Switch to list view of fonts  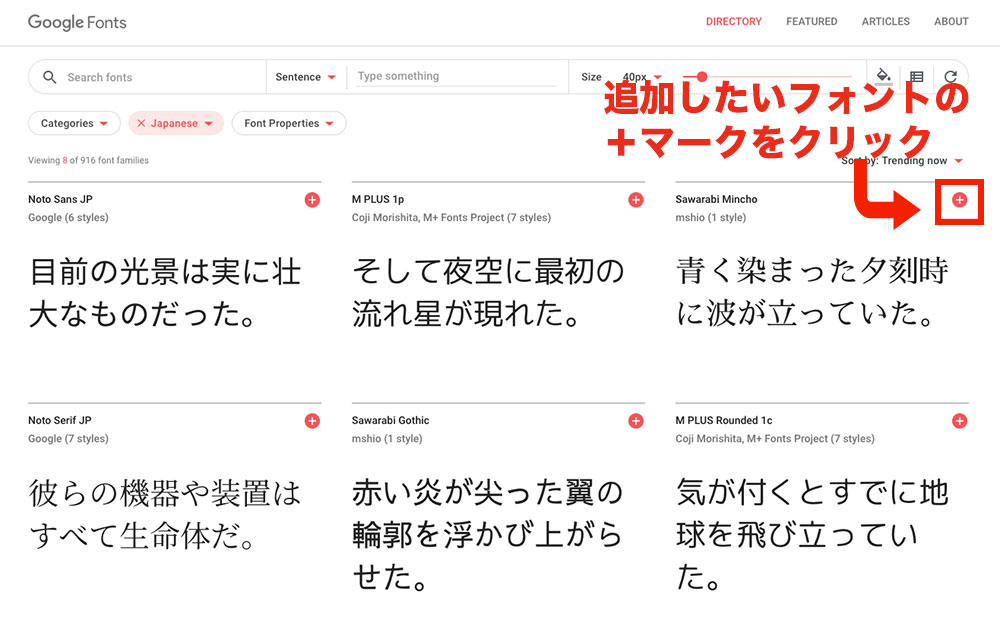(x=916, y=76)
